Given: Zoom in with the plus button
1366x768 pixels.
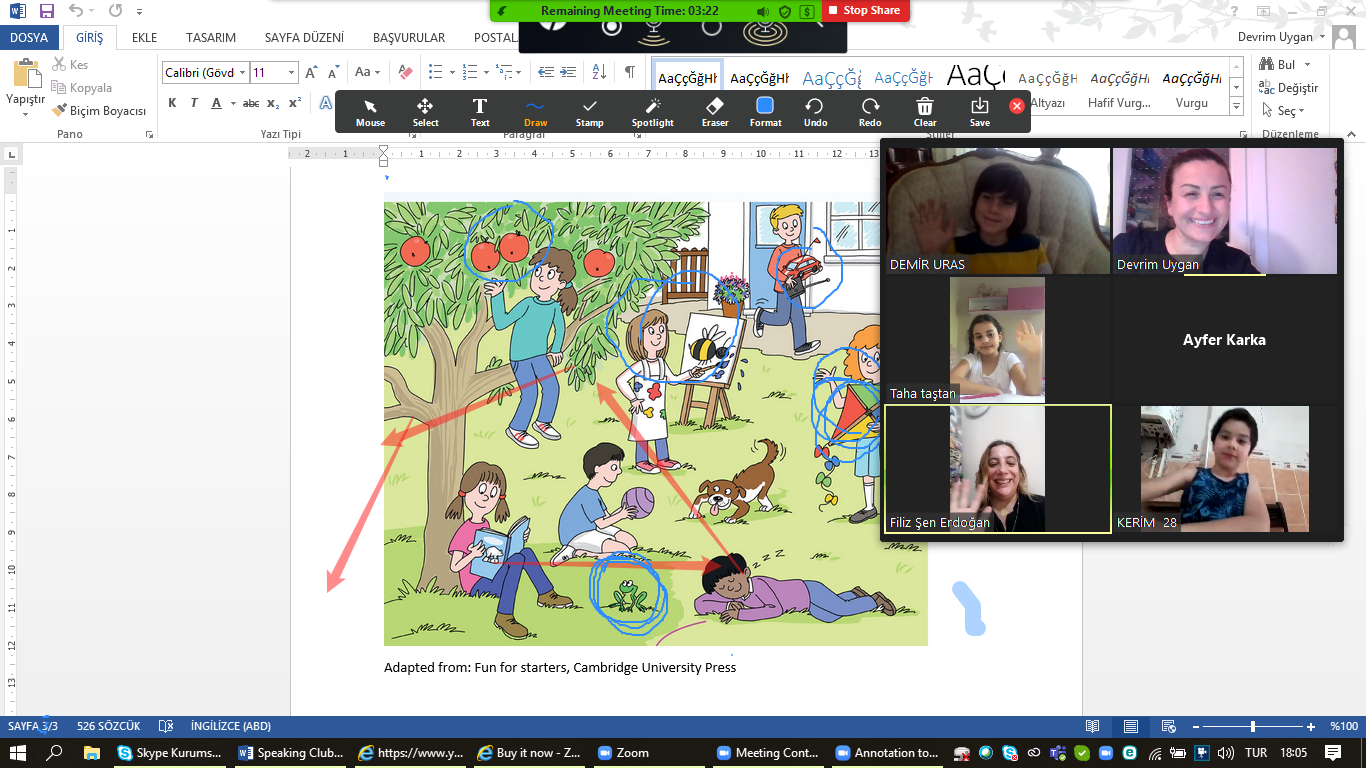Looking at the screenshot, I should [1311, 727].
